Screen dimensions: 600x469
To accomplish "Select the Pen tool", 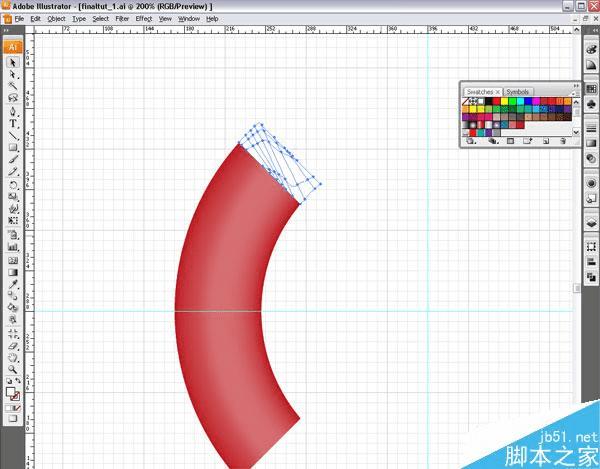I will 13,112.
